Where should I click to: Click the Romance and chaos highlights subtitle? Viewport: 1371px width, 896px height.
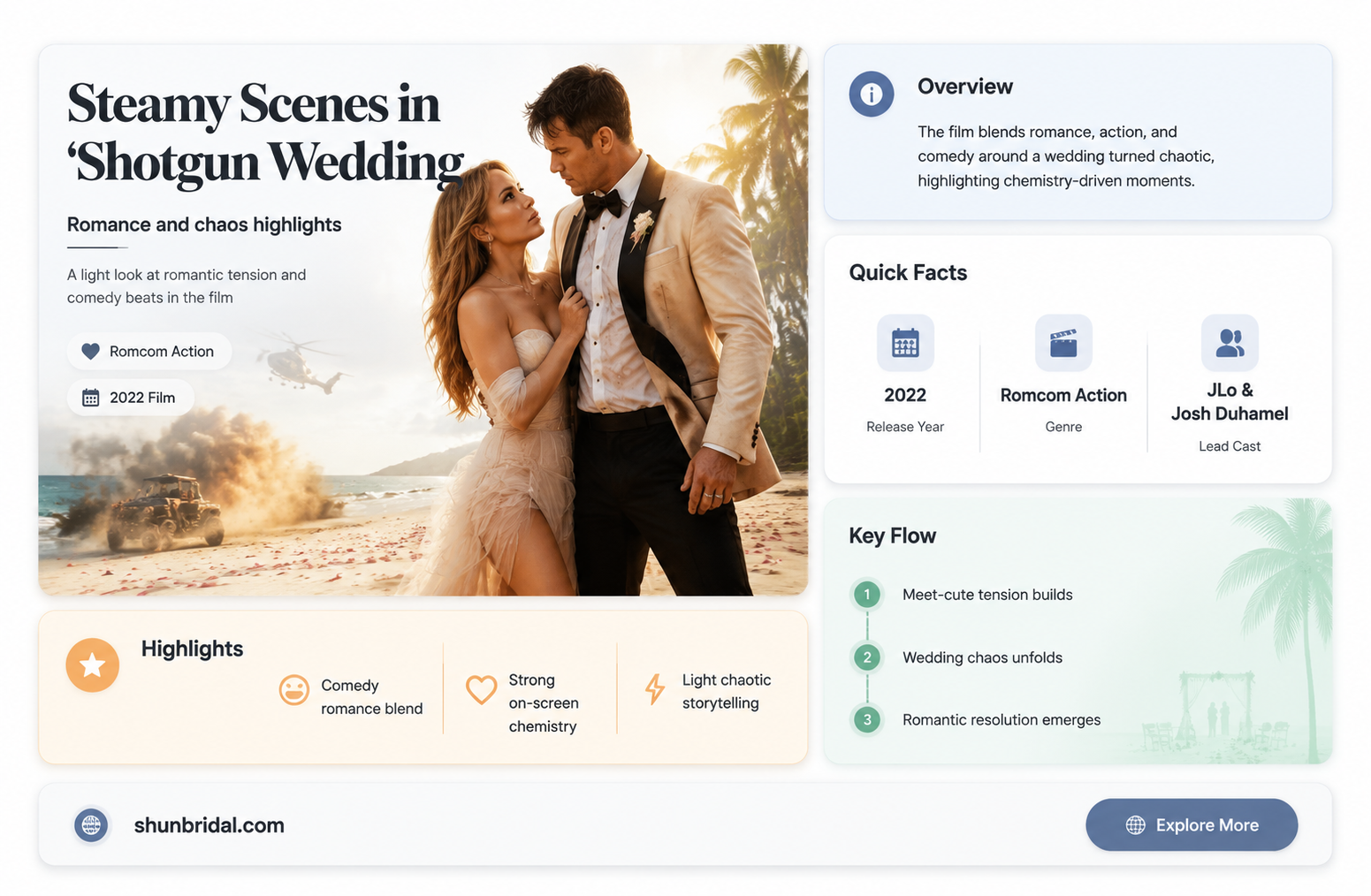pyautogui.click(x=204, y=224)
